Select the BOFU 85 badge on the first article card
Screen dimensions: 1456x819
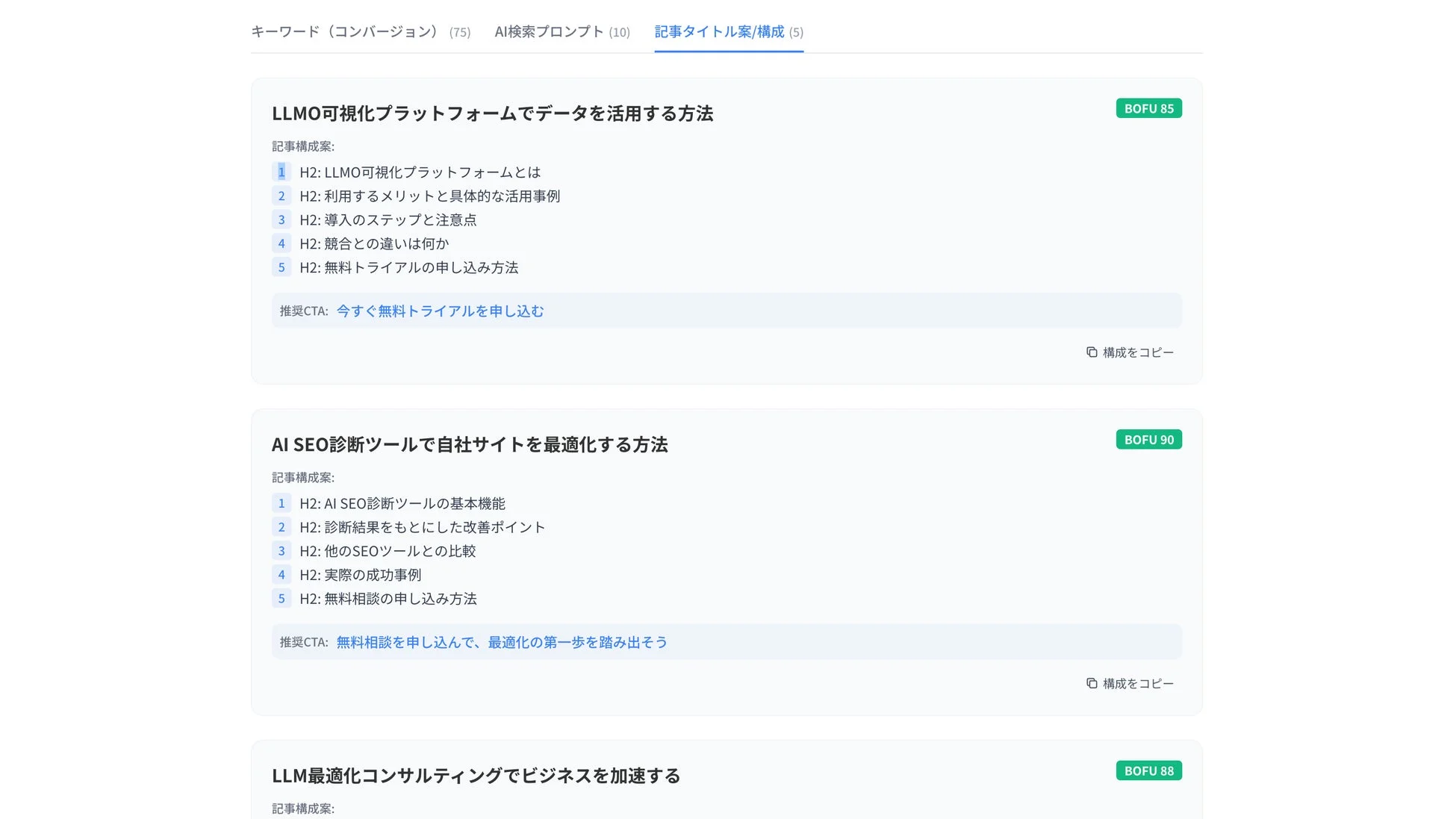1148,108
